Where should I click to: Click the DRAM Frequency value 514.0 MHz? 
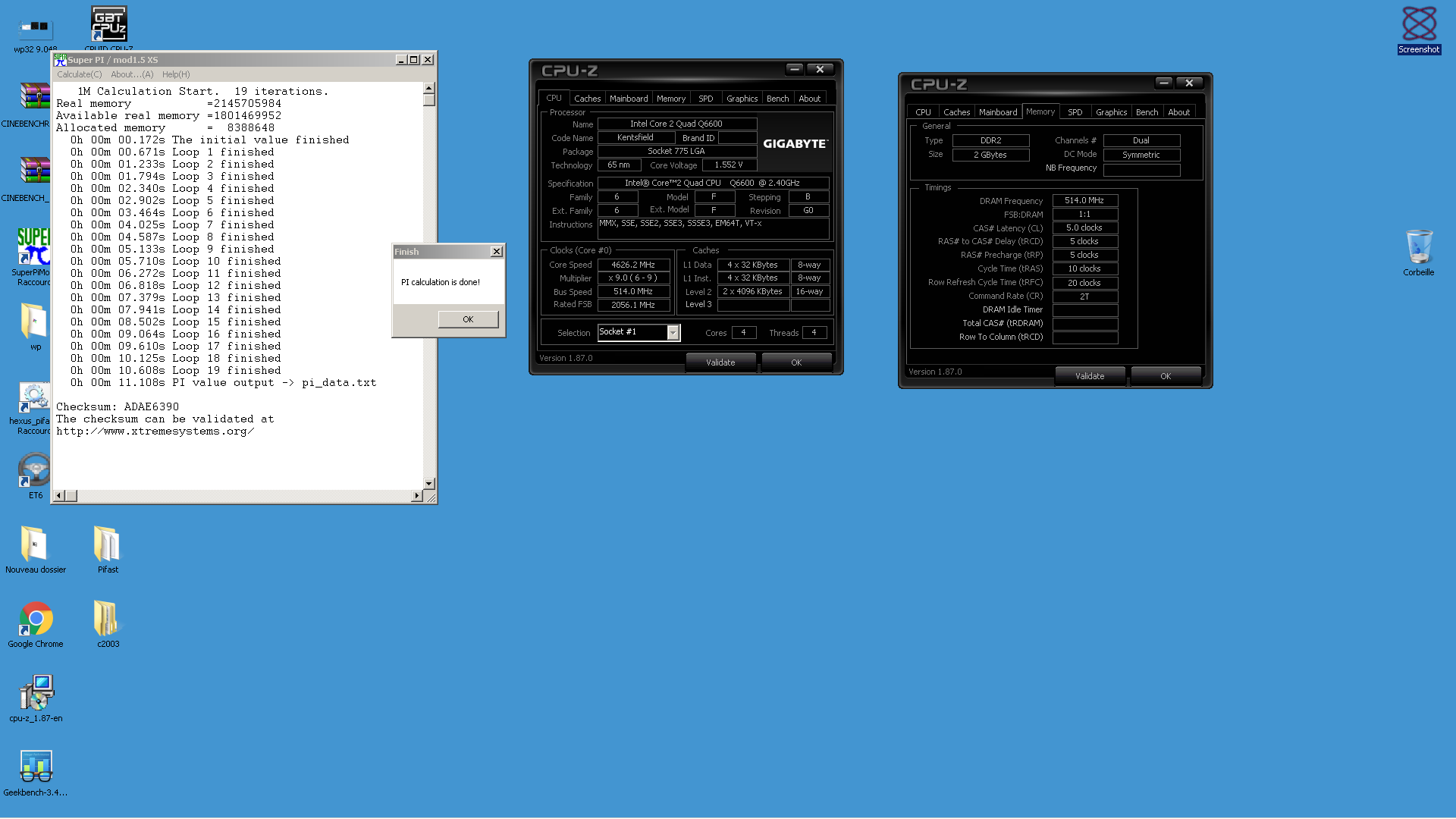(x=1084, y=201)
